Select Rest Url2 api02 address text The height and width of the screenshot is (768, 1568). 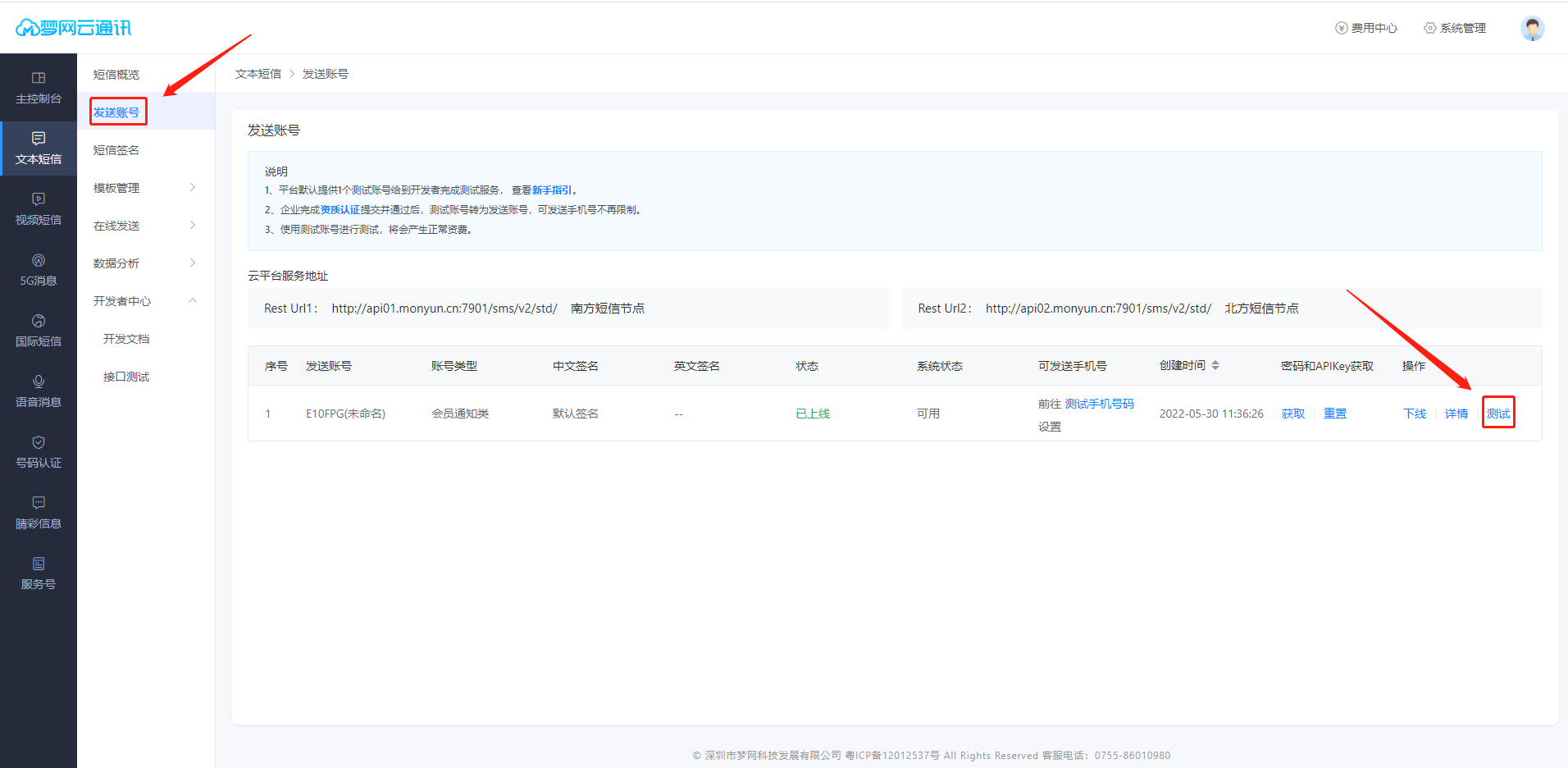coord(1098,309)
